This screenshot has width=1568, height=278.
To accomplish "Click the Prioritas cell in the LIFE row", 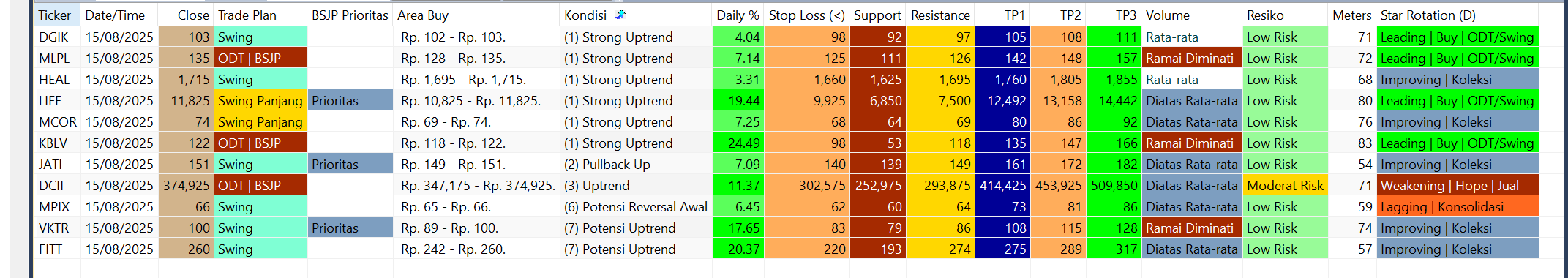I will coord(350,101).
